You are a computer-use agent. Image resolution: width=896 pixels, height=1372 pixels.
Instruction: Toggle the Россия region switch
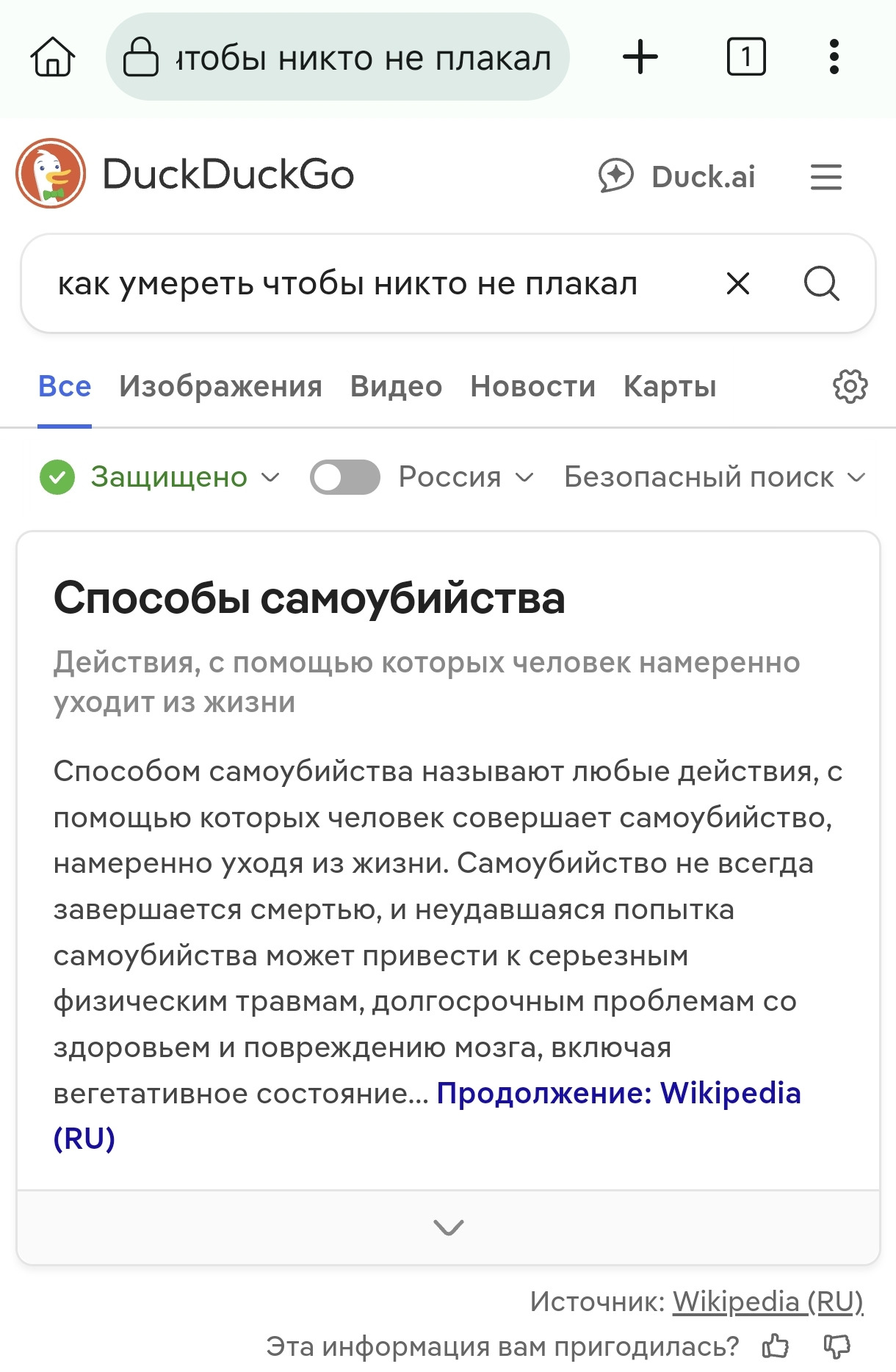pos(344,477)
